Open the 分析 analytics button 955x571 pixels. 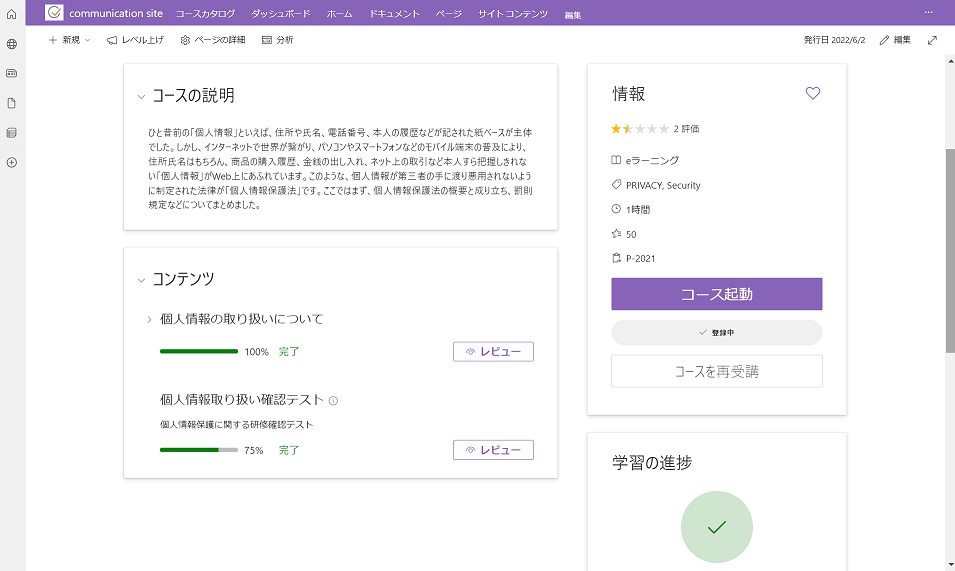278,40
